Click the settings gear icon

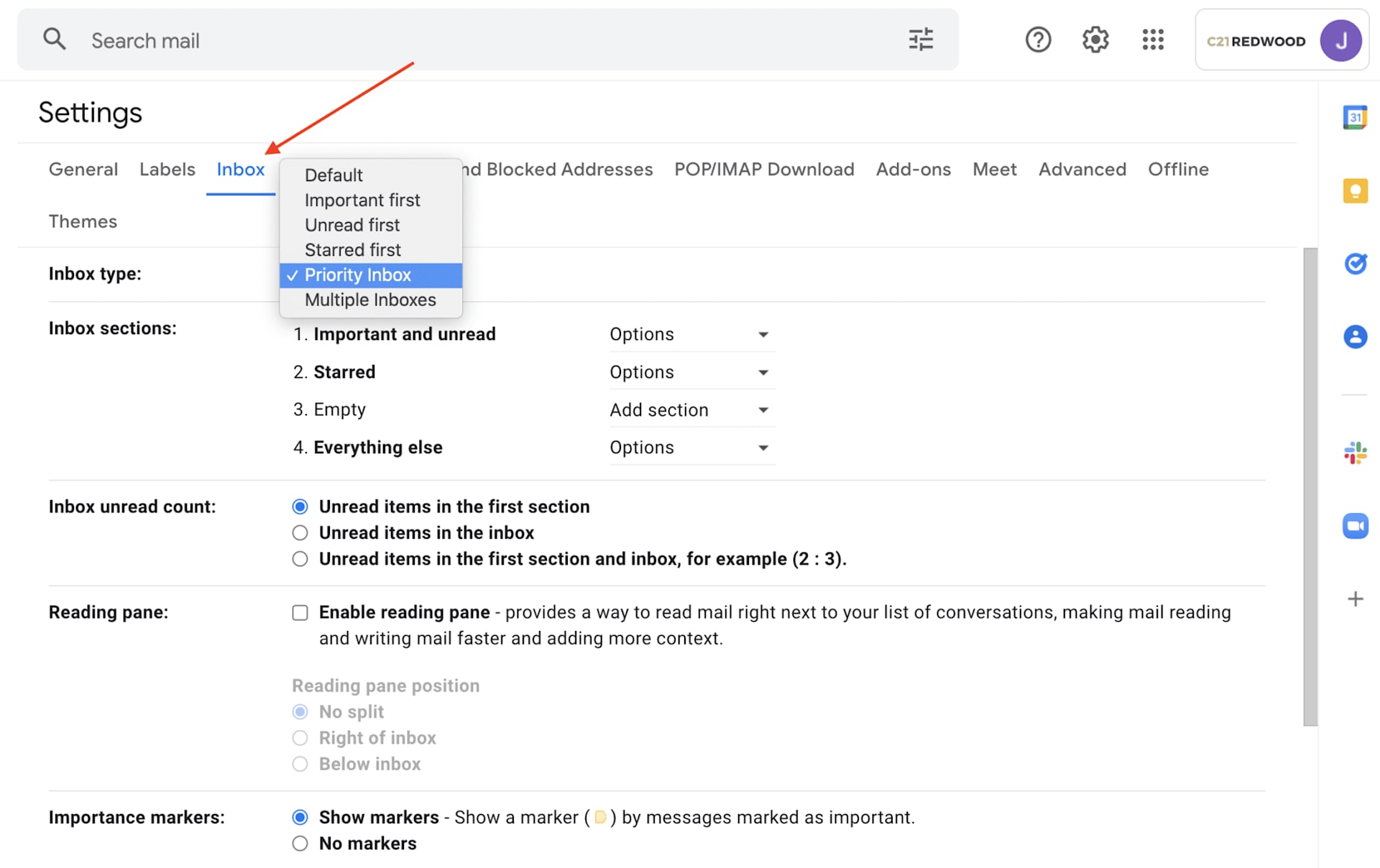[1095, 40]
